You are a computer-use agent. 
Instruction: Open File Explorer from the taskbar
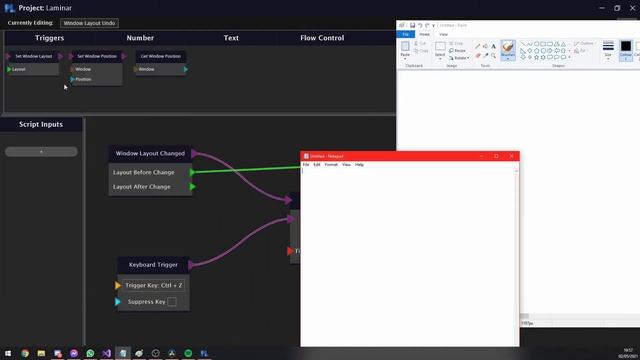click(x=41, y=353)
